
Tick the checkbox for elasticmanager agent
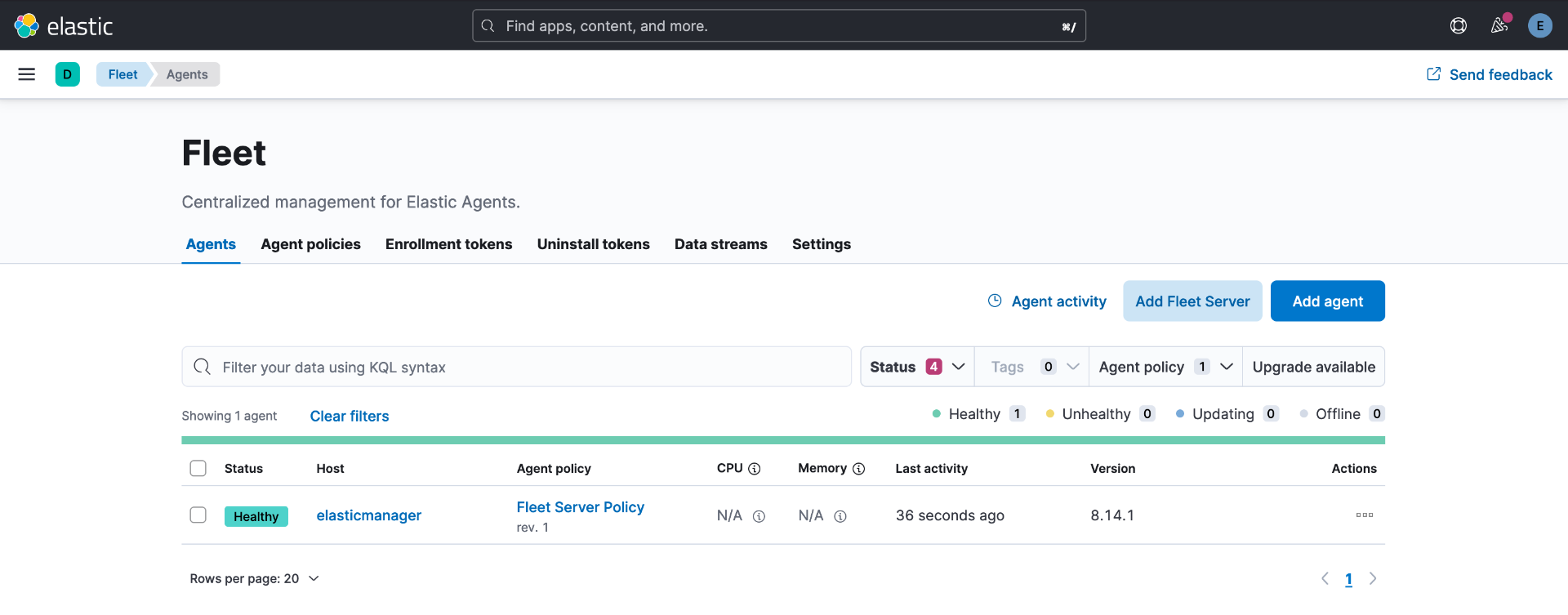[198, 515]
